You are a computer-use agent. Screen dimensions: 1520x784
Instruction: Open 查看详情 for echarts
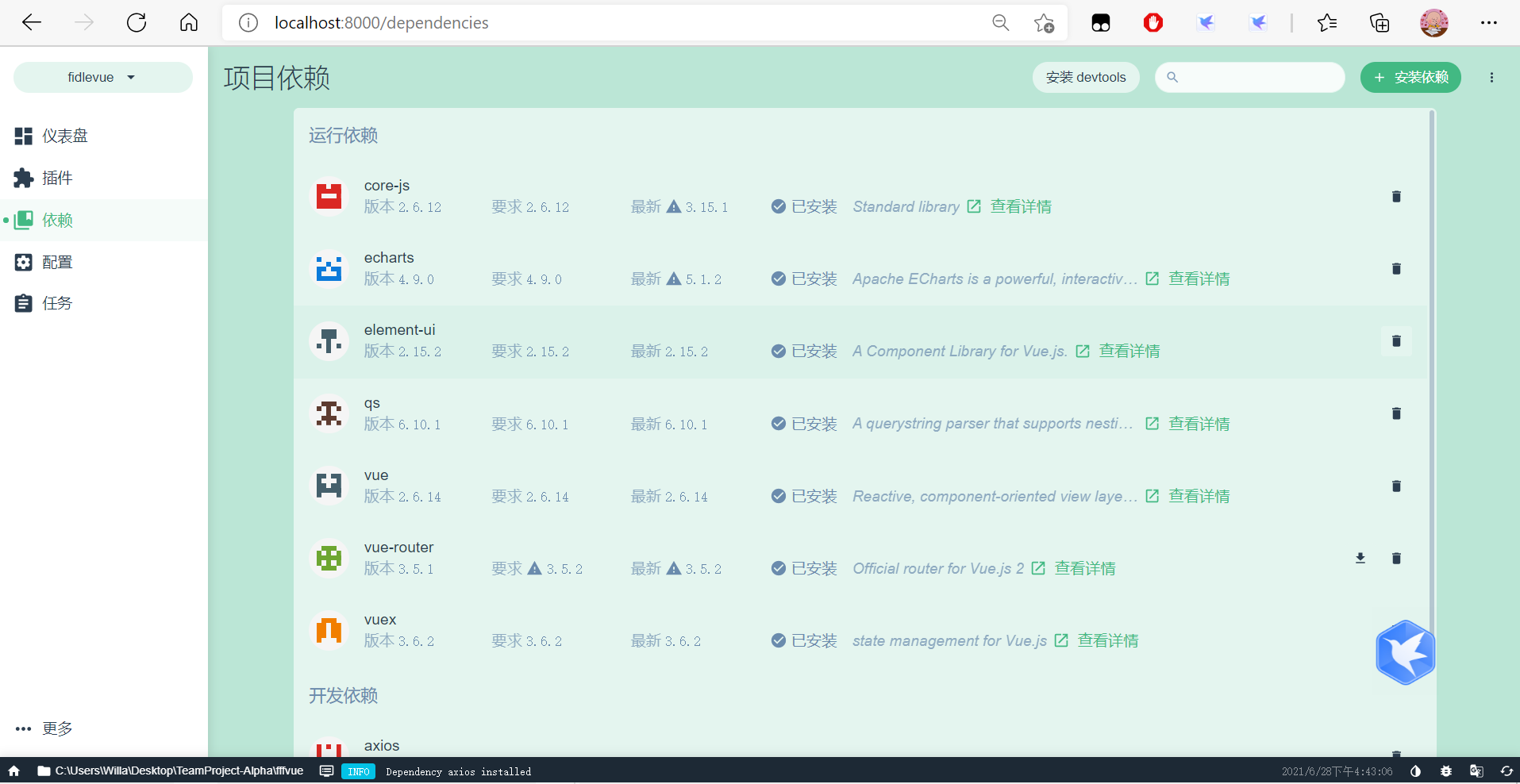click(1199, 279)
